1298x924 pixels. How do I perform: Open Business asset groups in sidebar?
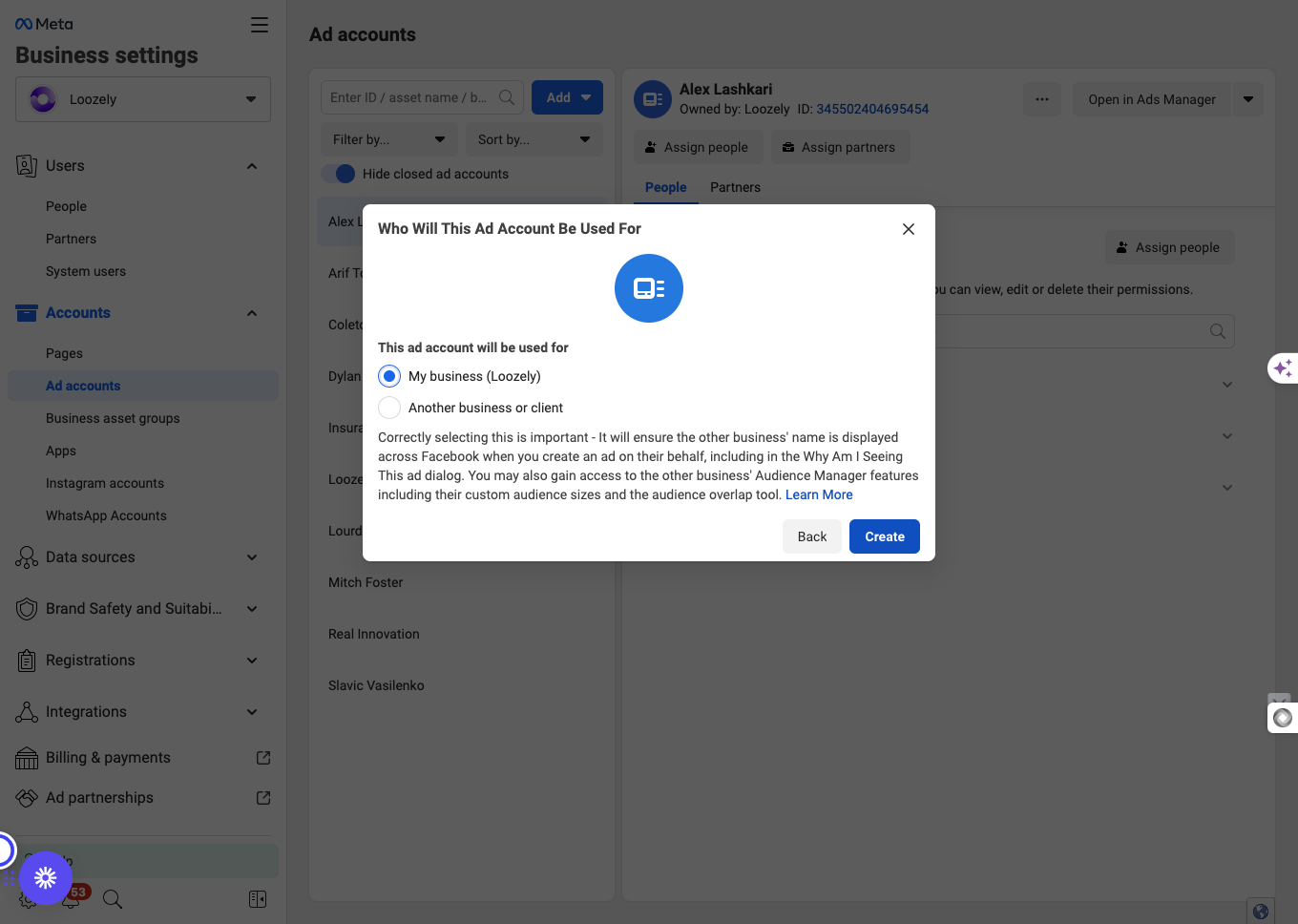pos(113,418)
